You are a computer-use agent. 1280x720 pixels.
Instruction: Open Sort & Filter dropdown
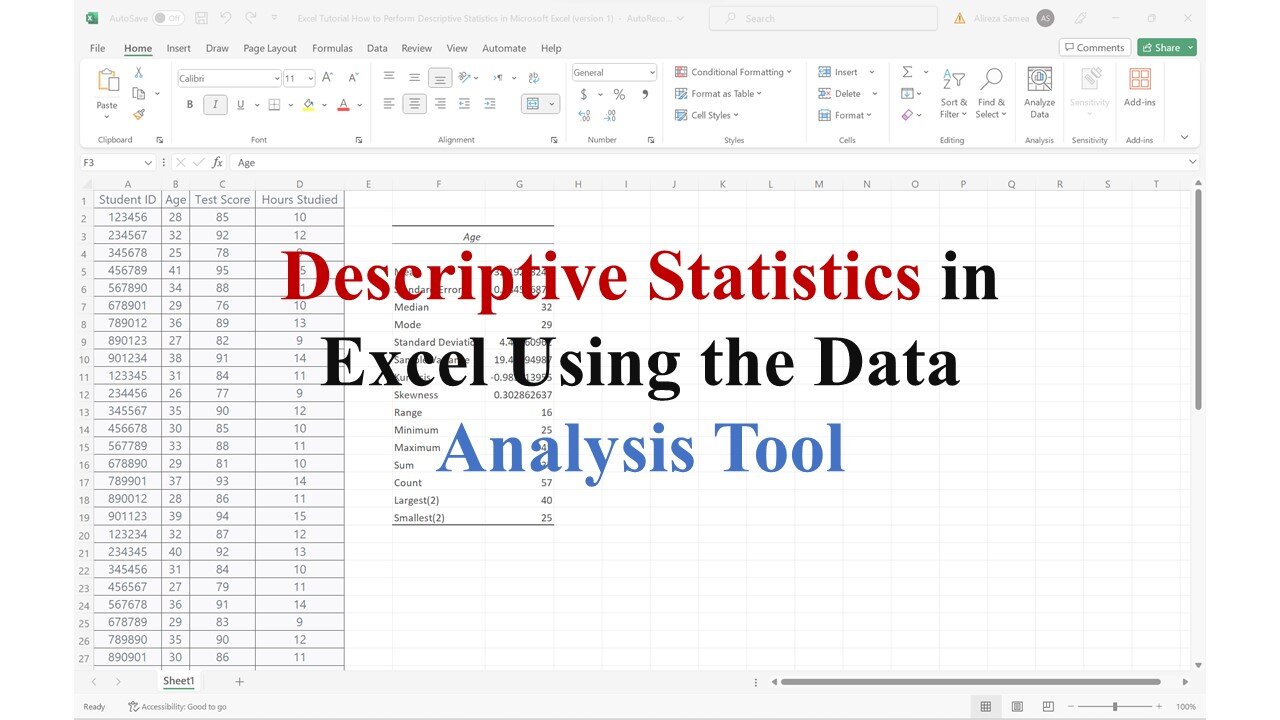click(954, 93)
